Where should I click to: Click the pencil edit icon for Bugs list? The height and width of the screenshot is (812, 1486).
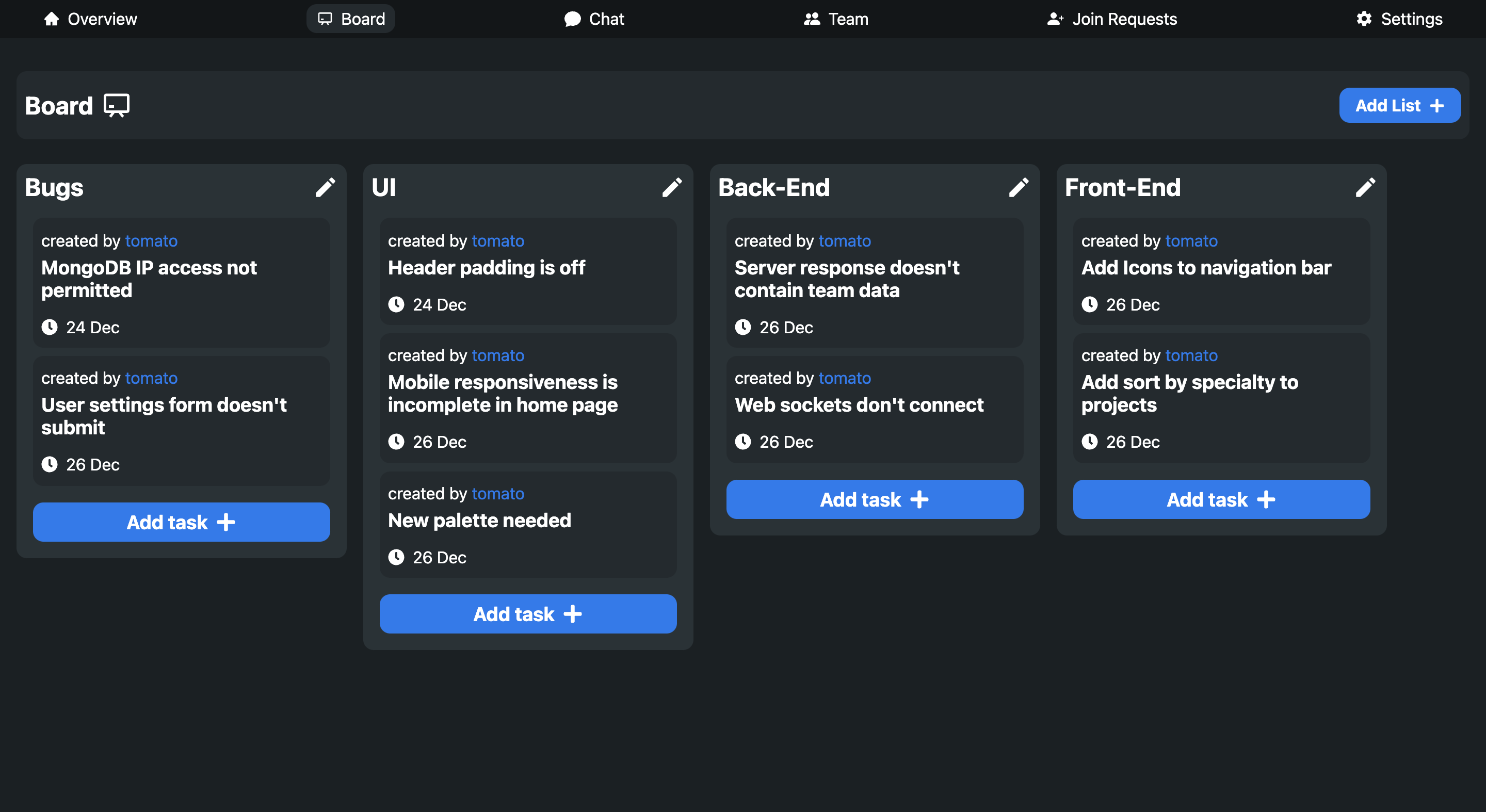[x=325, y=187]
